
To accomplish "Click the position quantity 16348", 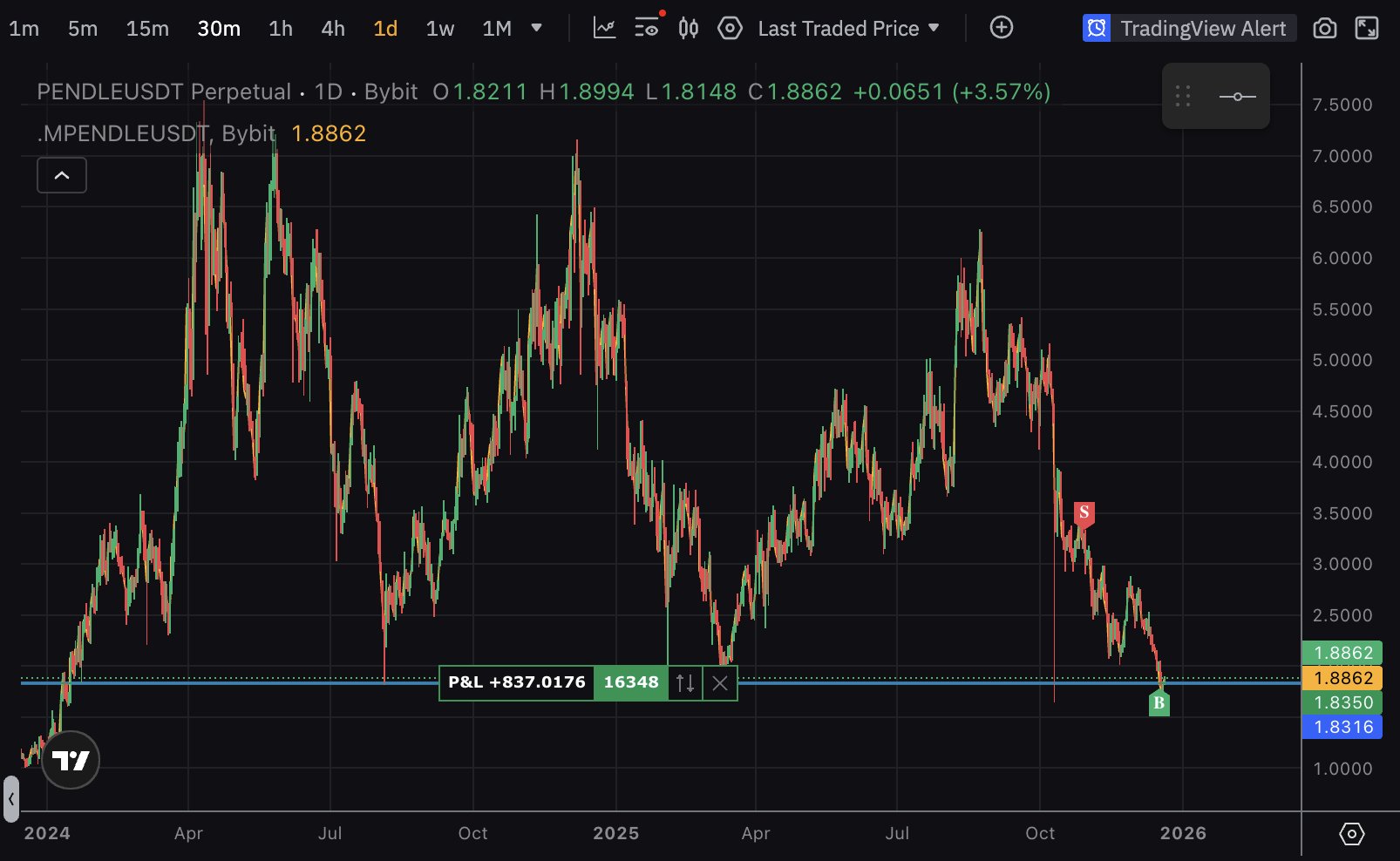I will [631, 682].
